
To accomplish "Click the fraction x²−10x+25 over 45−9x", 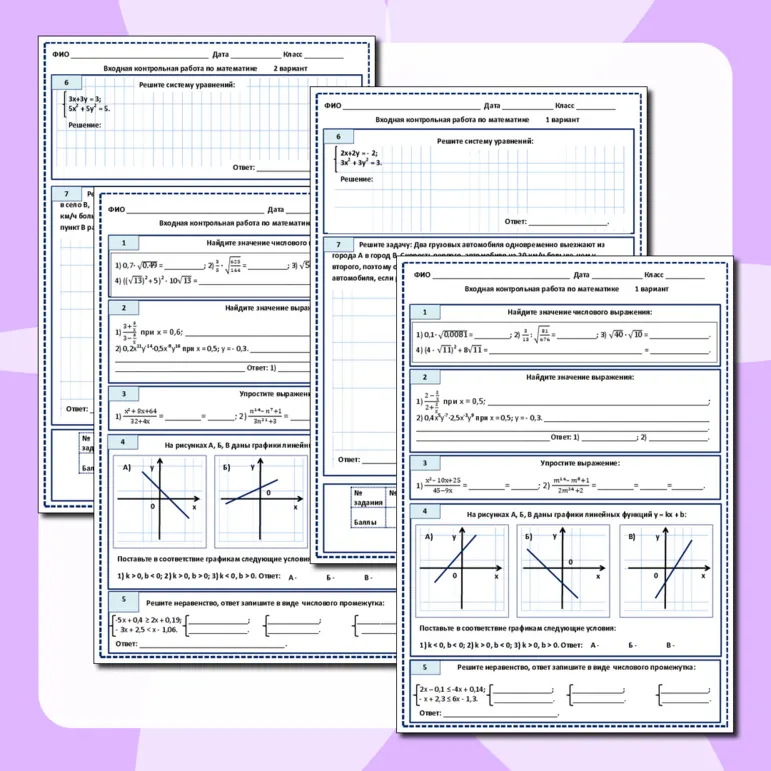I will pyautogui.click(x=443, y=485).
